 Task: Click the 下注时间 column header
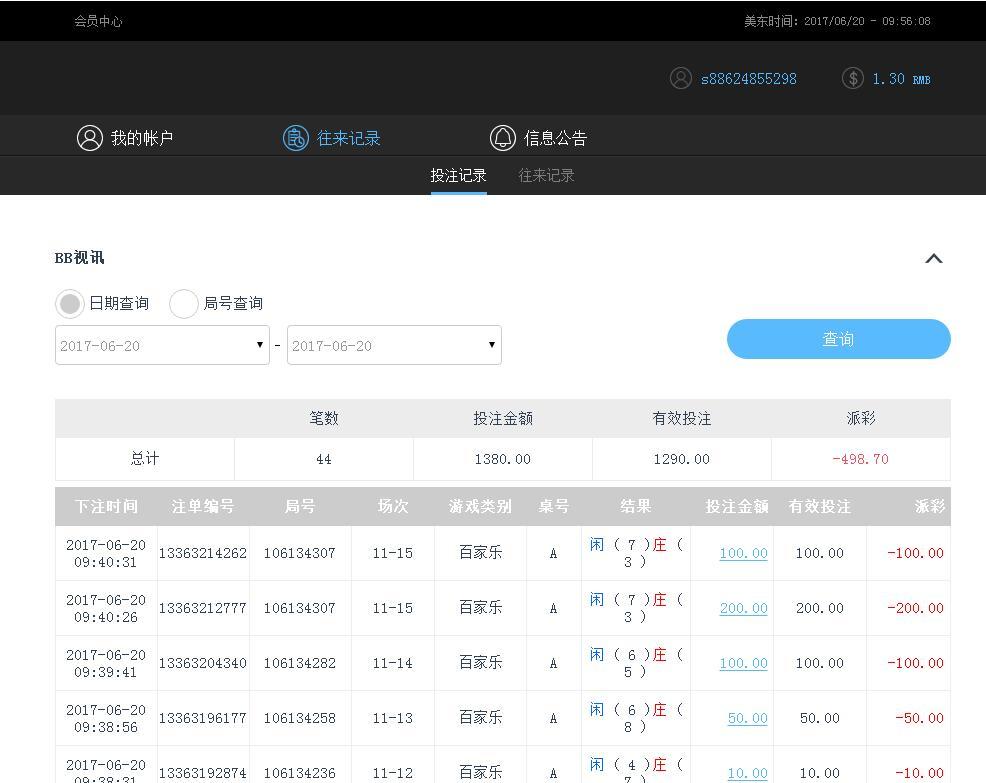[106, 506]
